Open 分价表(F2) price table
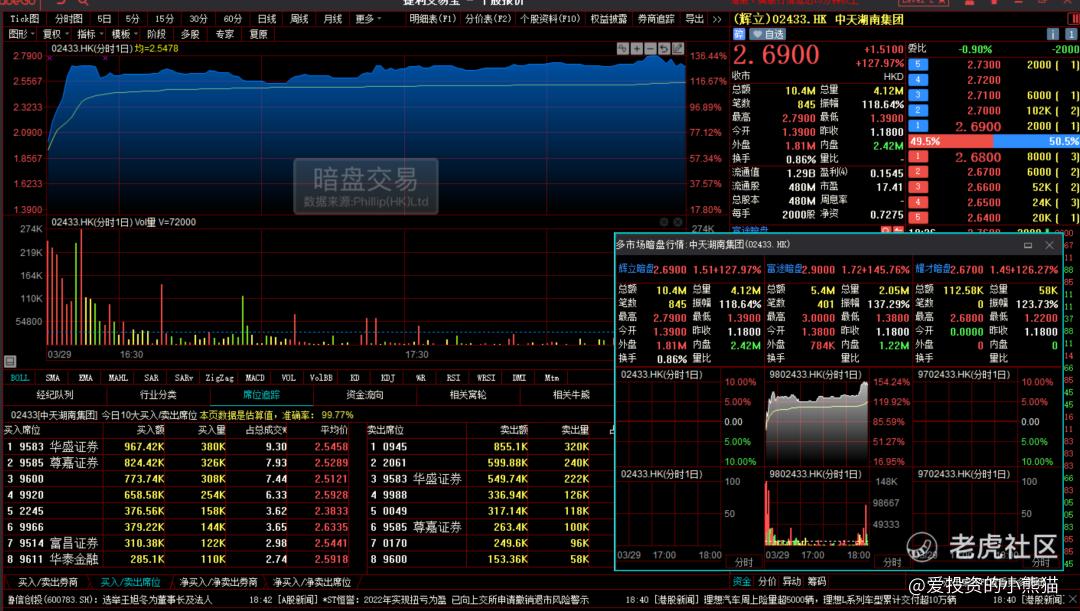The image size is (1080, 611). pyautogui.click(x=488, y=19)
